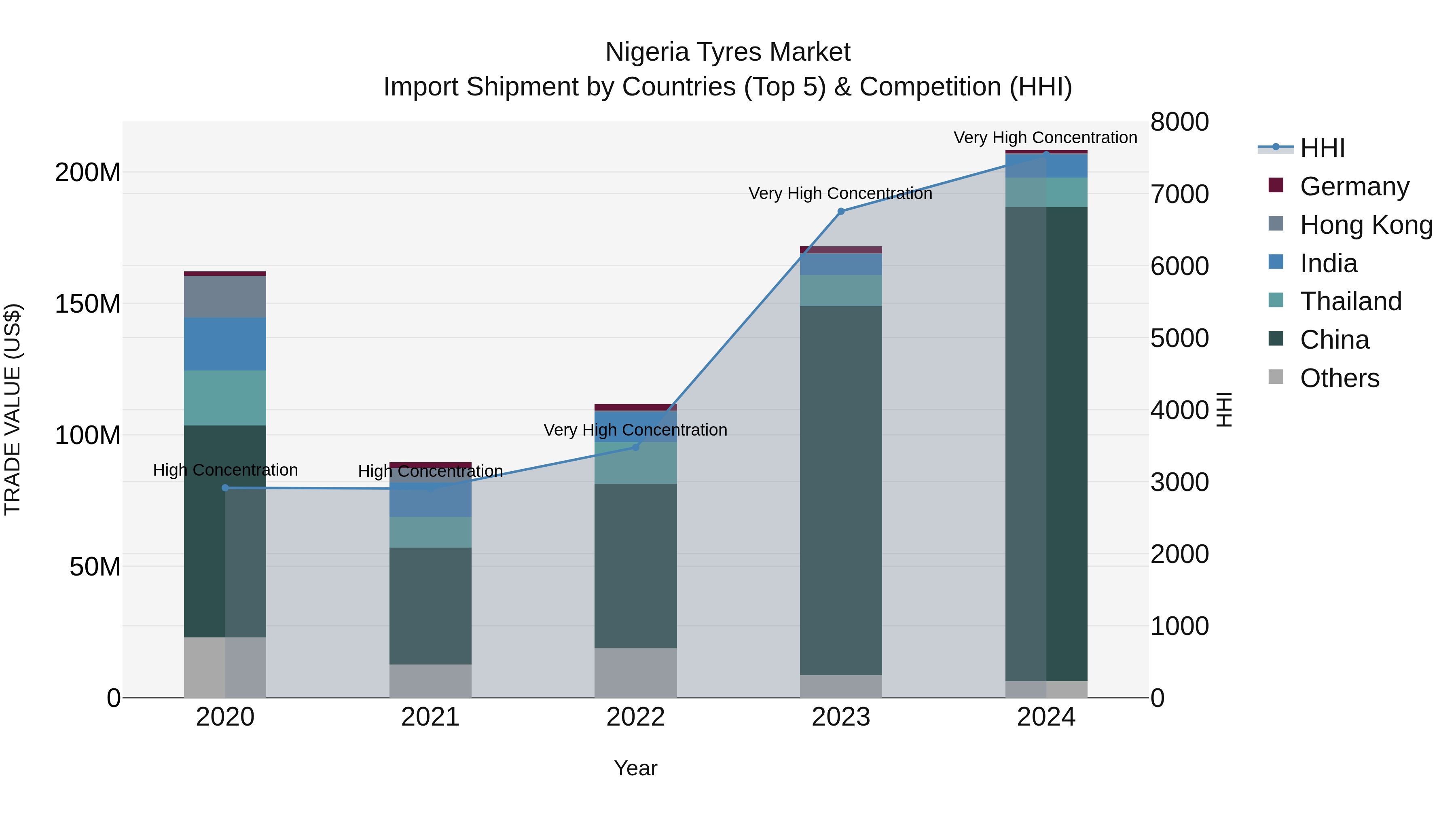Click the 2021 Thailand bar segment
This screenshot has width=1456, height=819.
[x=430, y=532]
